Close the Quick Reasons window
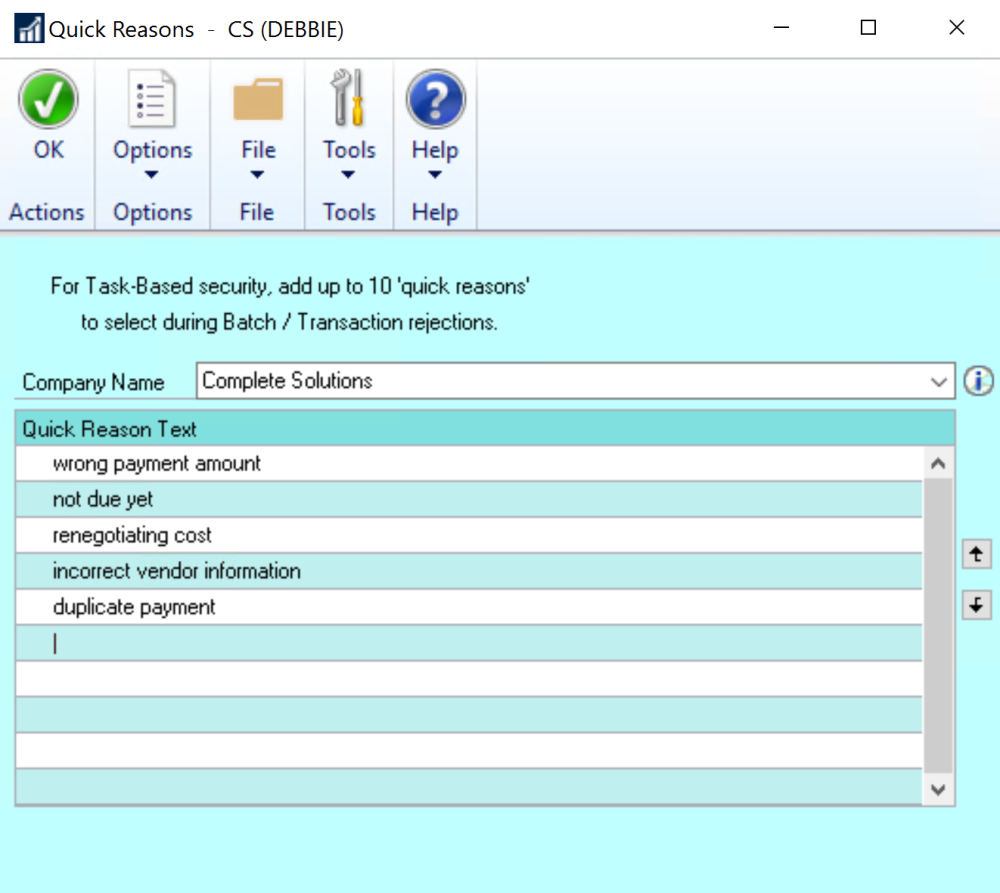The height and width of the screenshot is (893, 1000). (x=957, y=27)
